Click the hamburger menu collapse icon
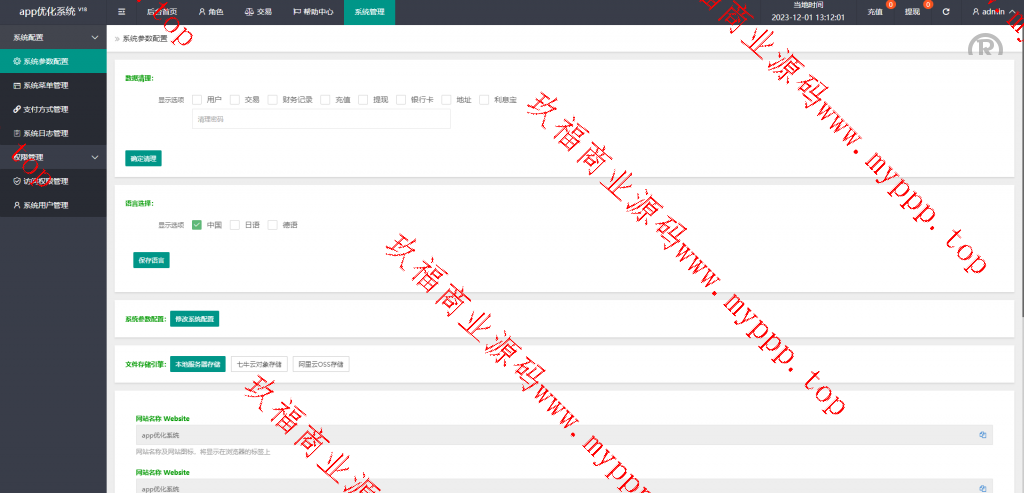The height and width of the screenshot is (493, 1024). [121, 12]
